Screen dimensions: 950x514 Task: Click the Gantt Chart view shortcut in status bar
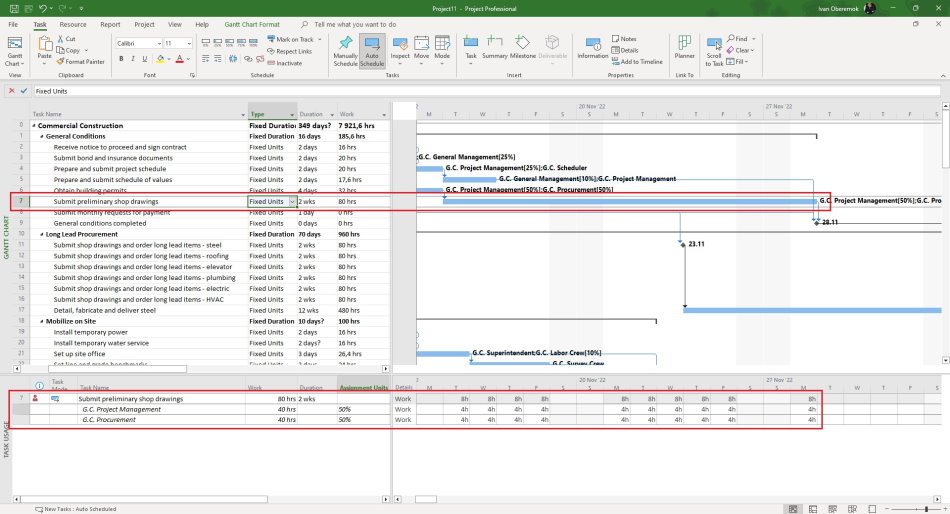793,509
